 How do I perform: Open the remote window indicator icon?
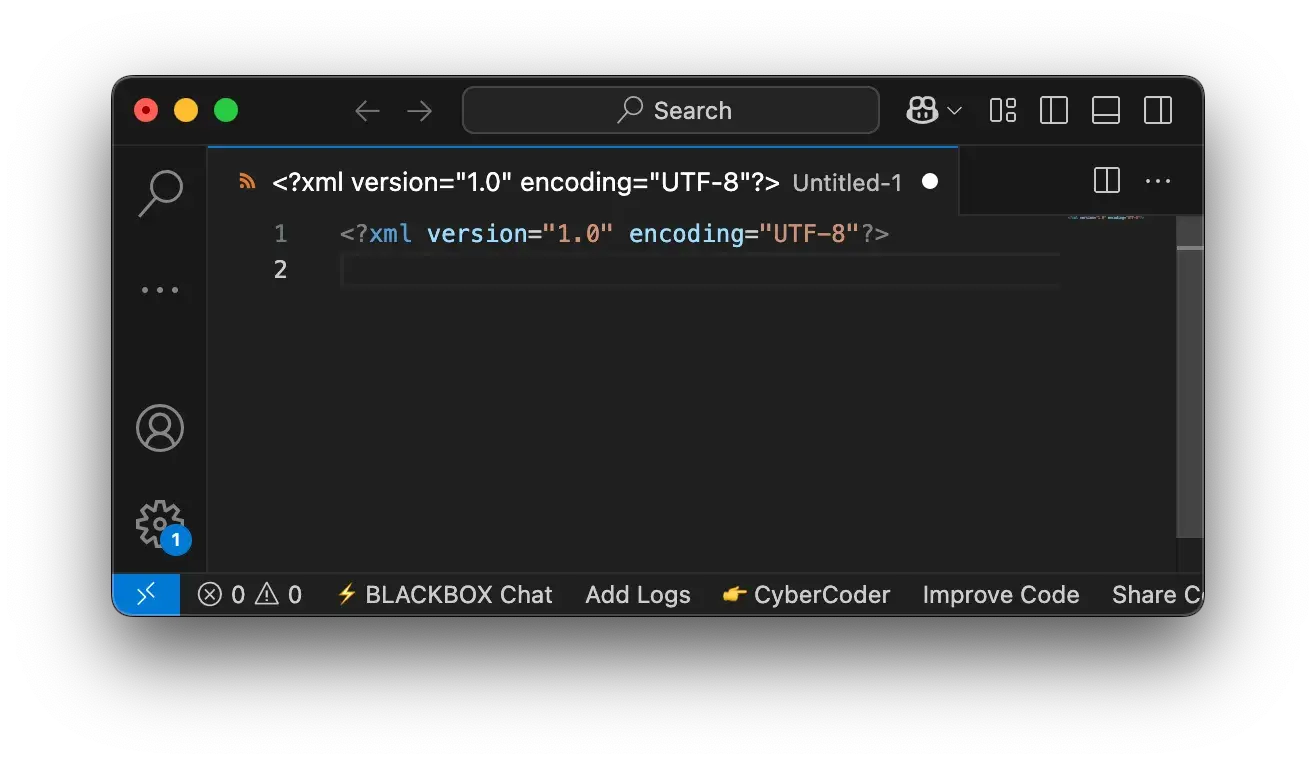tap(146, 595)
